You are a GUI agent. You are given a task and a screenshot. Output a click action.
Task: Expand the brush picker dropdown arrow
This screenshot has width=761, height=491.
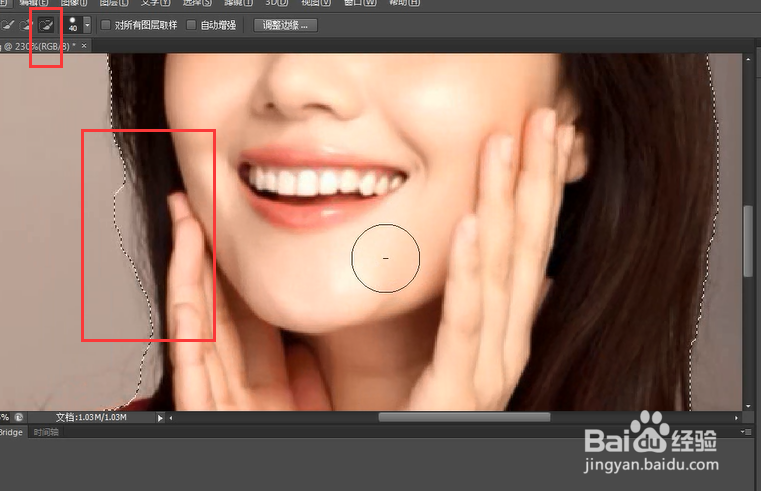(87, 25)
